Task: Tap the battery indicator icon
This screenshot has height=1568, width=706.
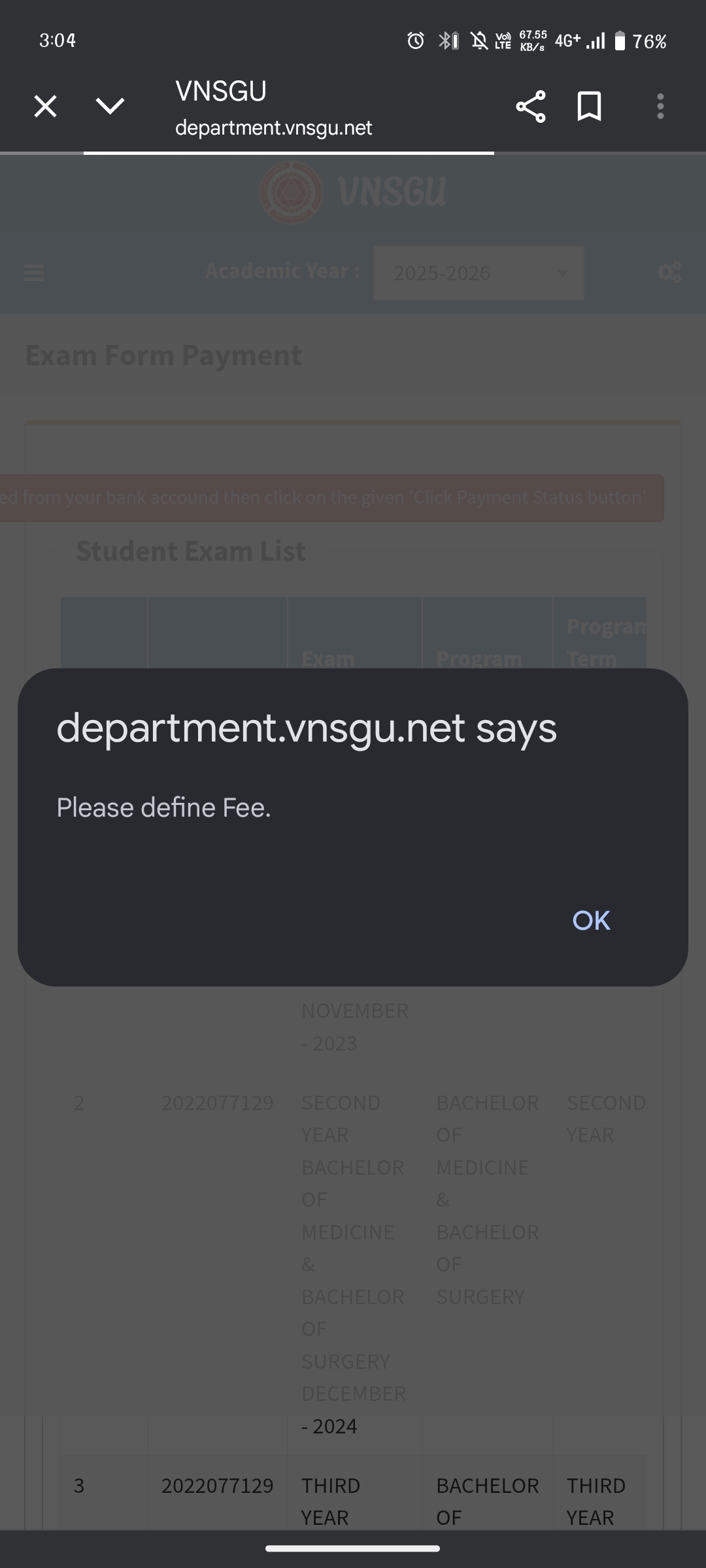Action: click(x=620, y=41)
